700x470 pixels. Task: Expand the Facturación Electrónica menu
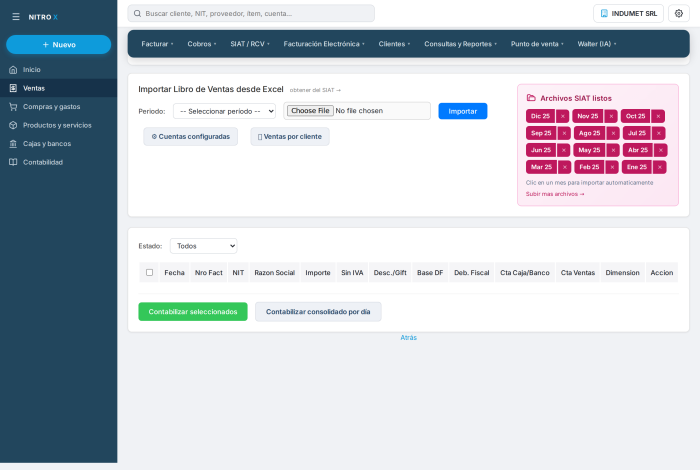[324, 44]
